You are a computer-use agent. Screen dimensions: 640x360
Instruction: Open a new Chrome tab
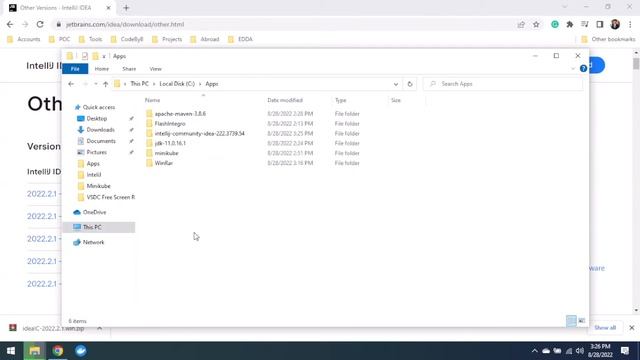point(126,8)
